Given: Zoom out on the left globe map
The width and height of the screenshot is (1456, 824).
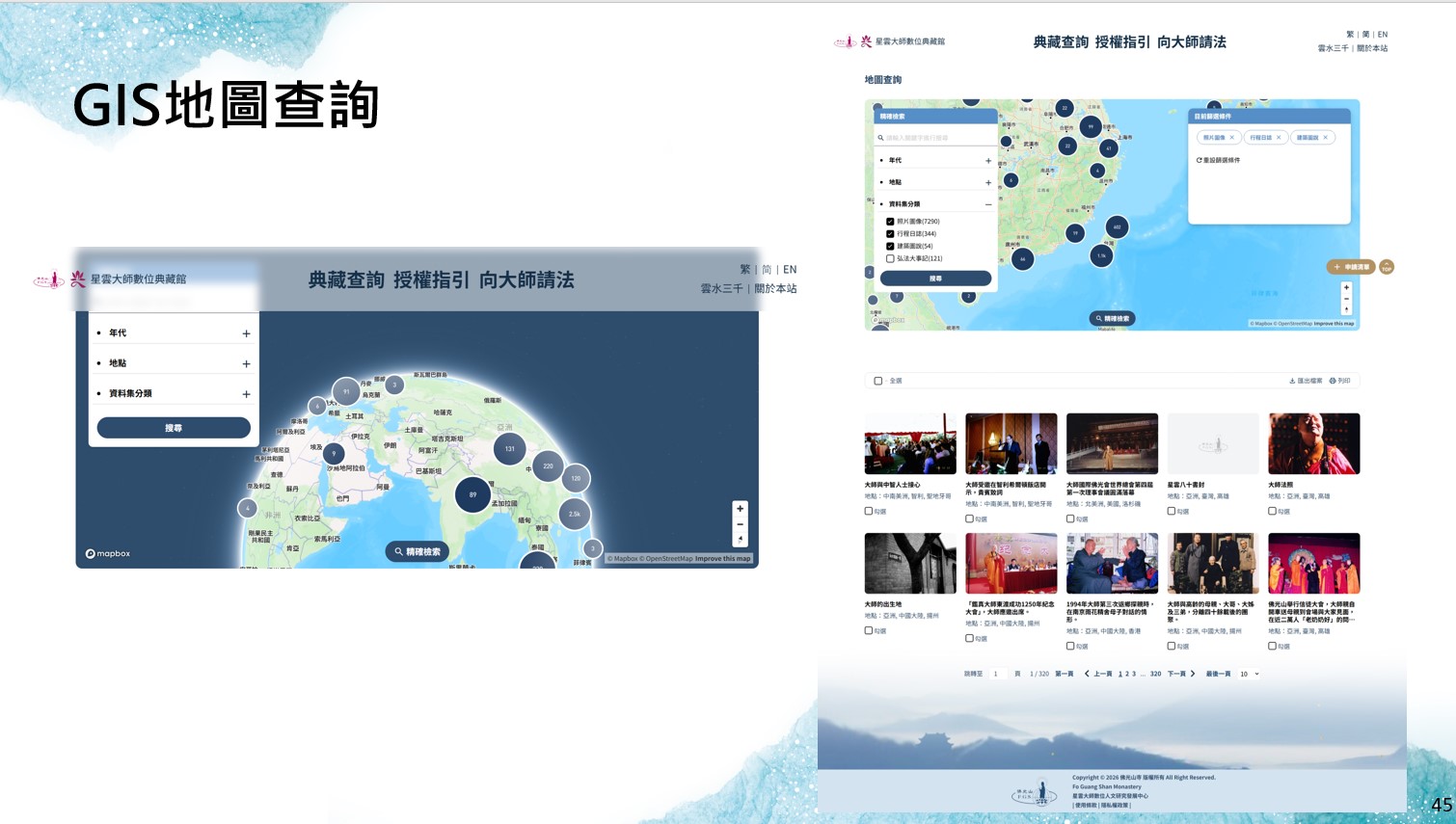Looking at the screenshot, I should click(740, 524).
